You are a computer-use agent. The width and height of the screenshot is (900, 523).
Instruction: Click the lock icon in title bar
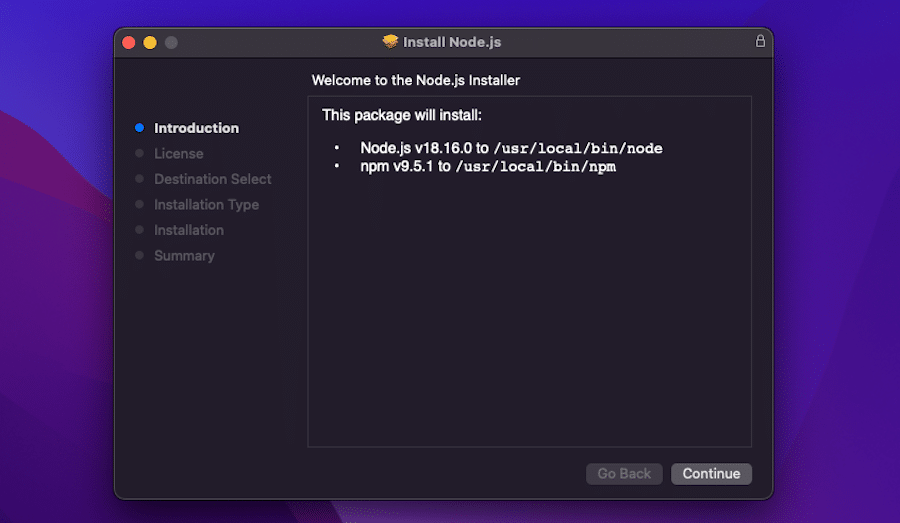pyautogui.click(x=760, y=41)
